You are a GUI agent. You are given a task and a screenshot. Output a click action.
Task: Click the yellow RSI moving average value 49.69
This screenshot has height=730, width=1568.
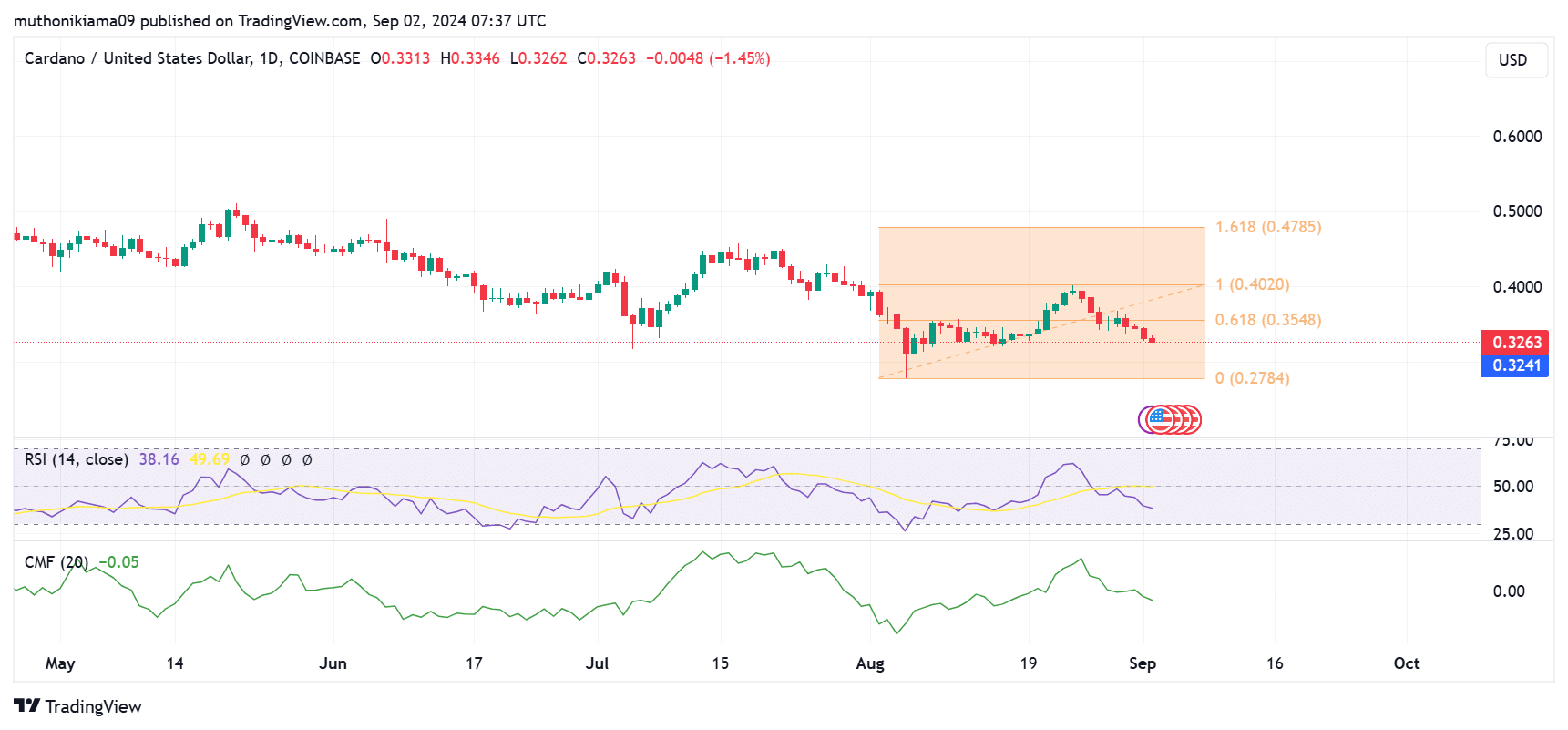coord(210,459)
